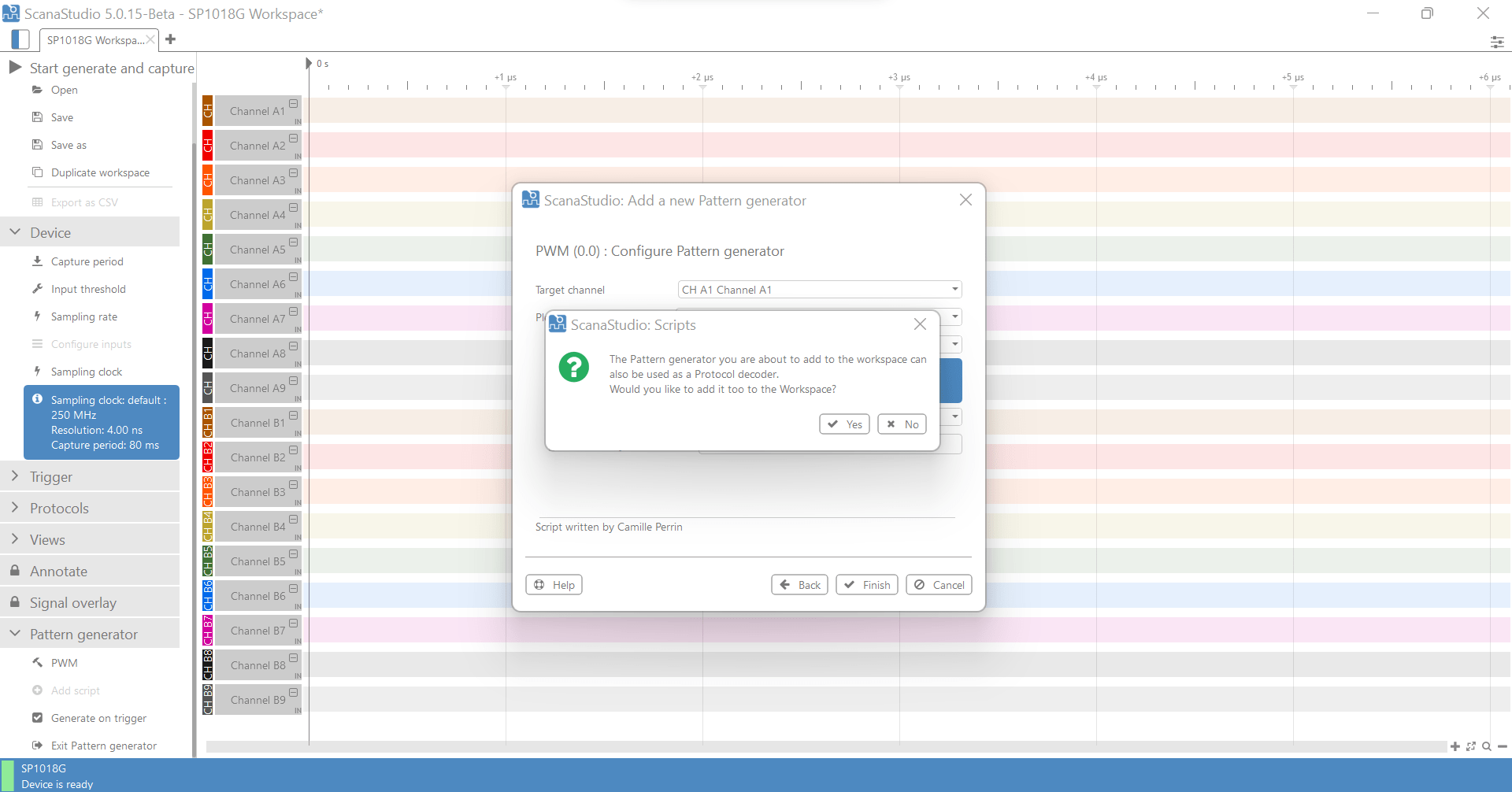This screenshot has height=792, width=1512.
Task: Toggle the left sidebar panel icon
Action: tap(21, 39)
